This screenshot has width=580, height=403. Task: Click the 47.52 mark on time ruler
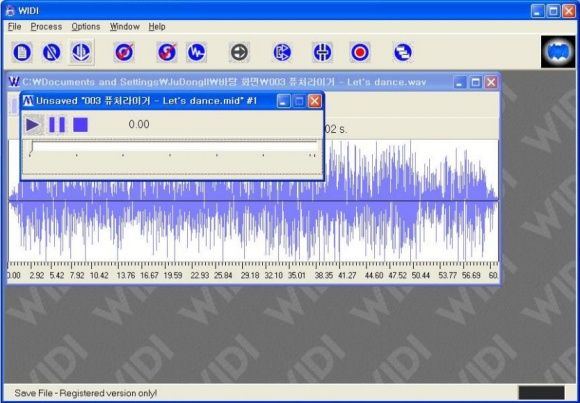click(398, 276)
